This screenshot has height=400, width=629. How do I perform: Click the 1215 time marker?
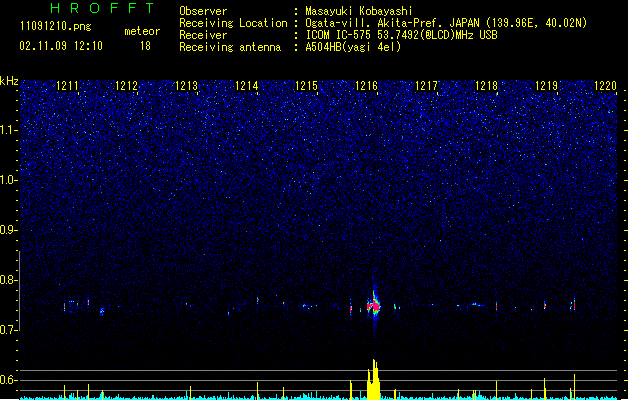(x=306, y=86)
